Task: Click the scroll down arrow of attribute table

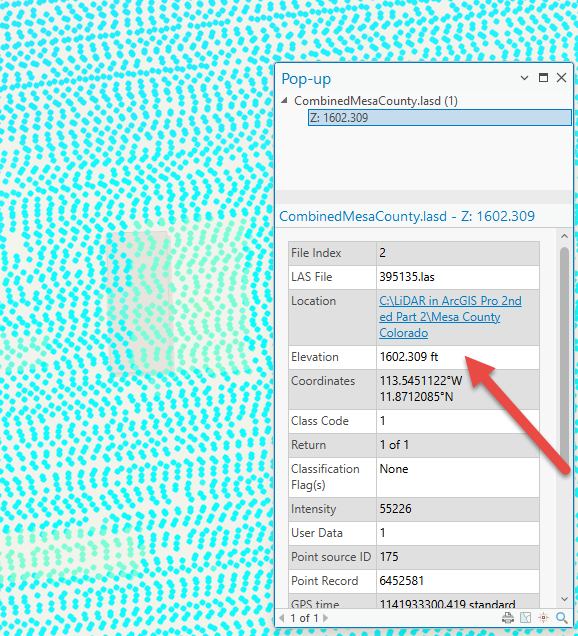Action: pos(564,599)
